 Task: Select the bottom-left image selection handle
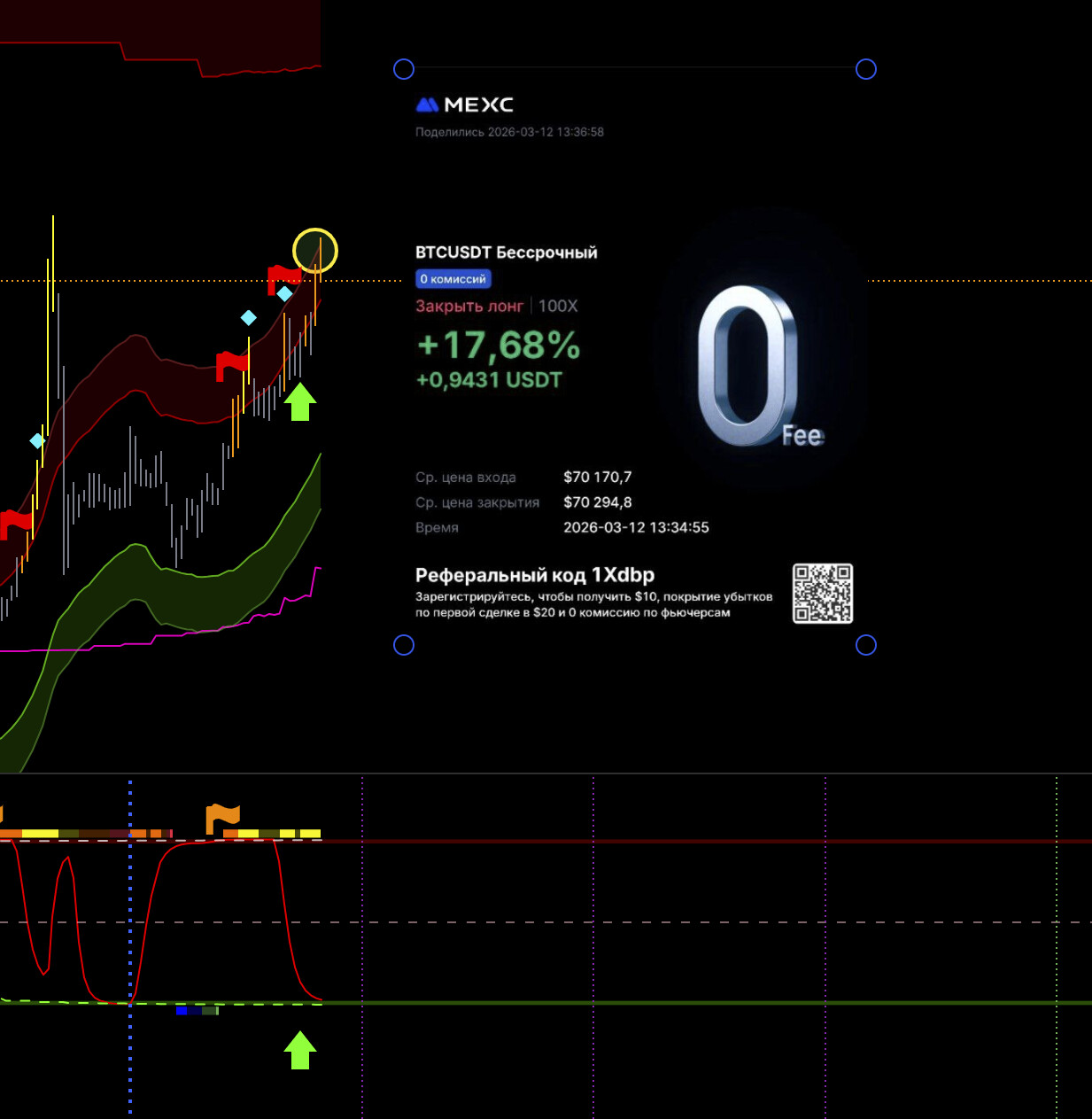(x=404, y=645)
